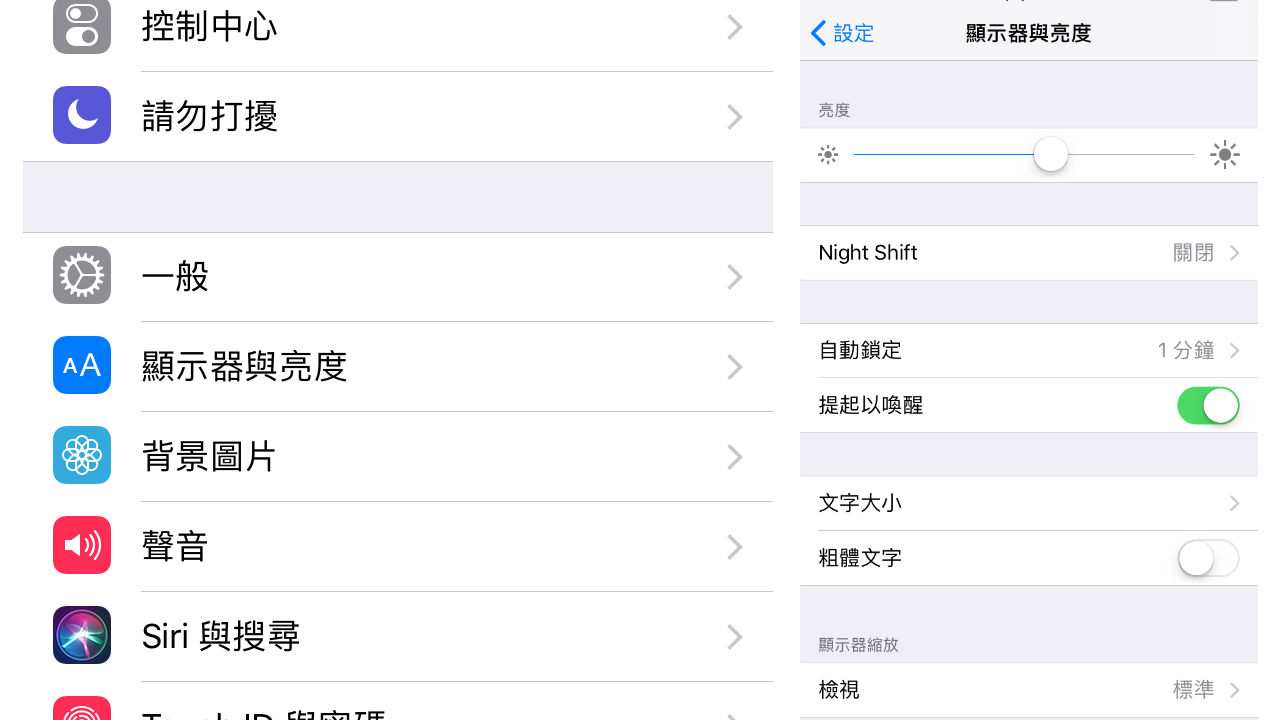This screenshot has height=720, width=1280.
Task: Open chevron on 聲音 row
Action: click(735, 547)
